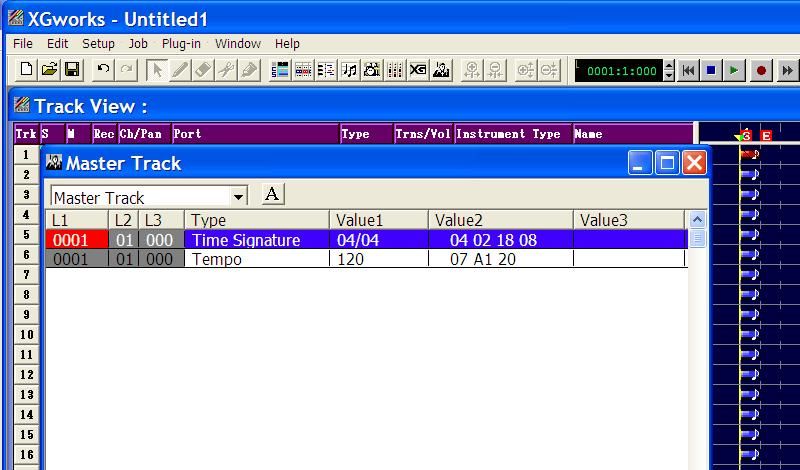
Task: Click the red S start marker
Action: (746, 136)
